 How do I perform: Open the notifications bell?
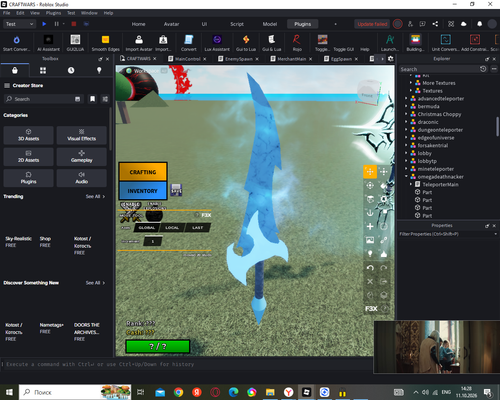[x=479, y=24]
